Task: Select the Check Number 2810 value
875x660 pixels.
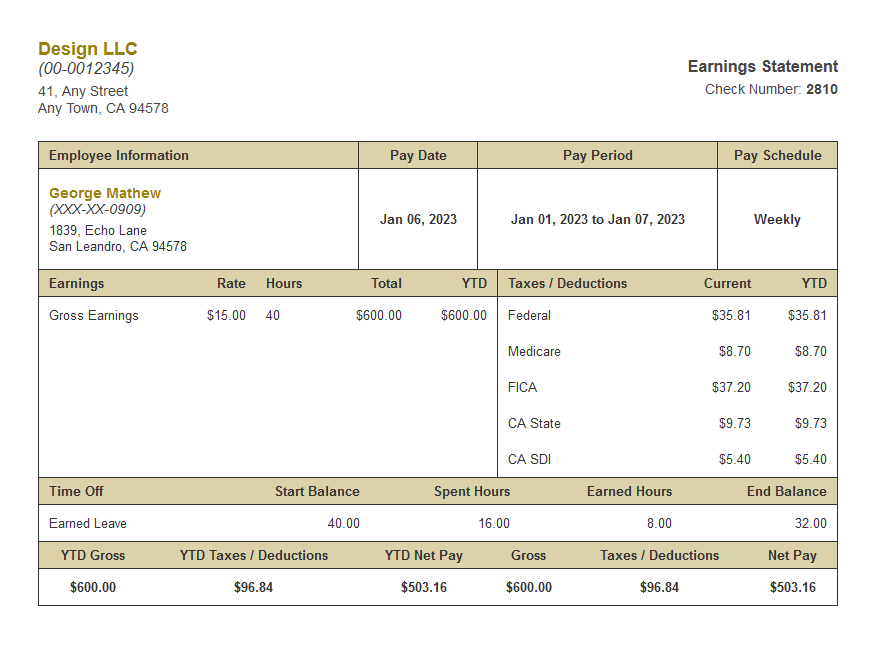Action: coord(824,89)
